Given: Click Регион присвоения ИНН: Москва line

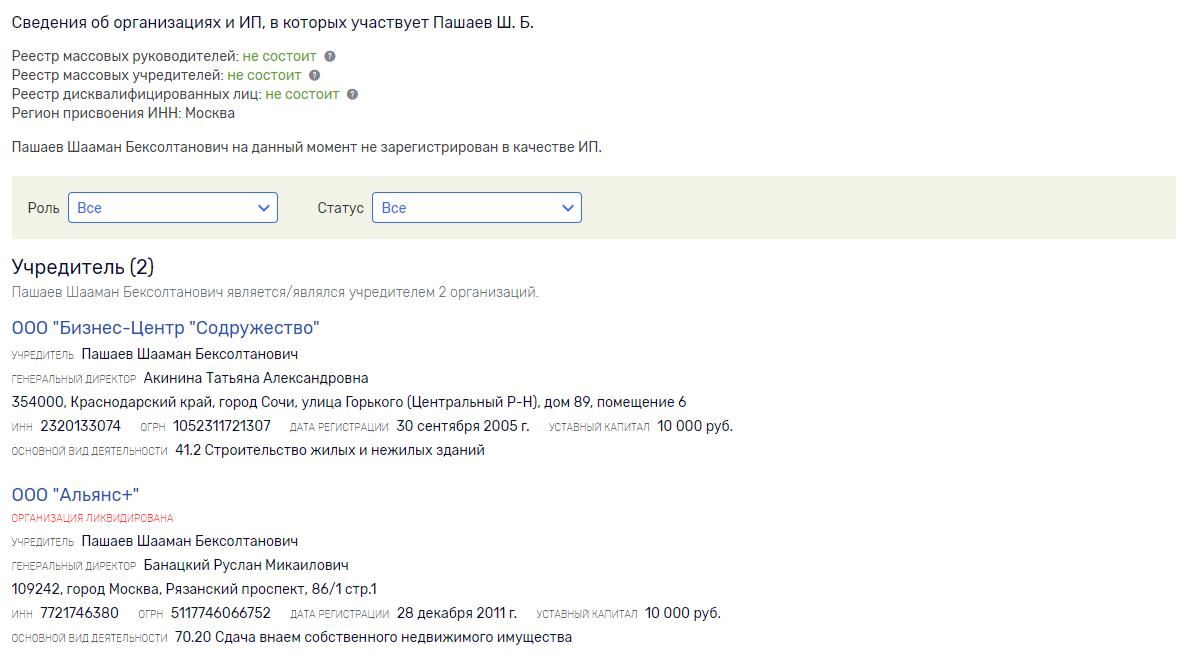Looking at the screenshot, I should [x=123, y=113].
